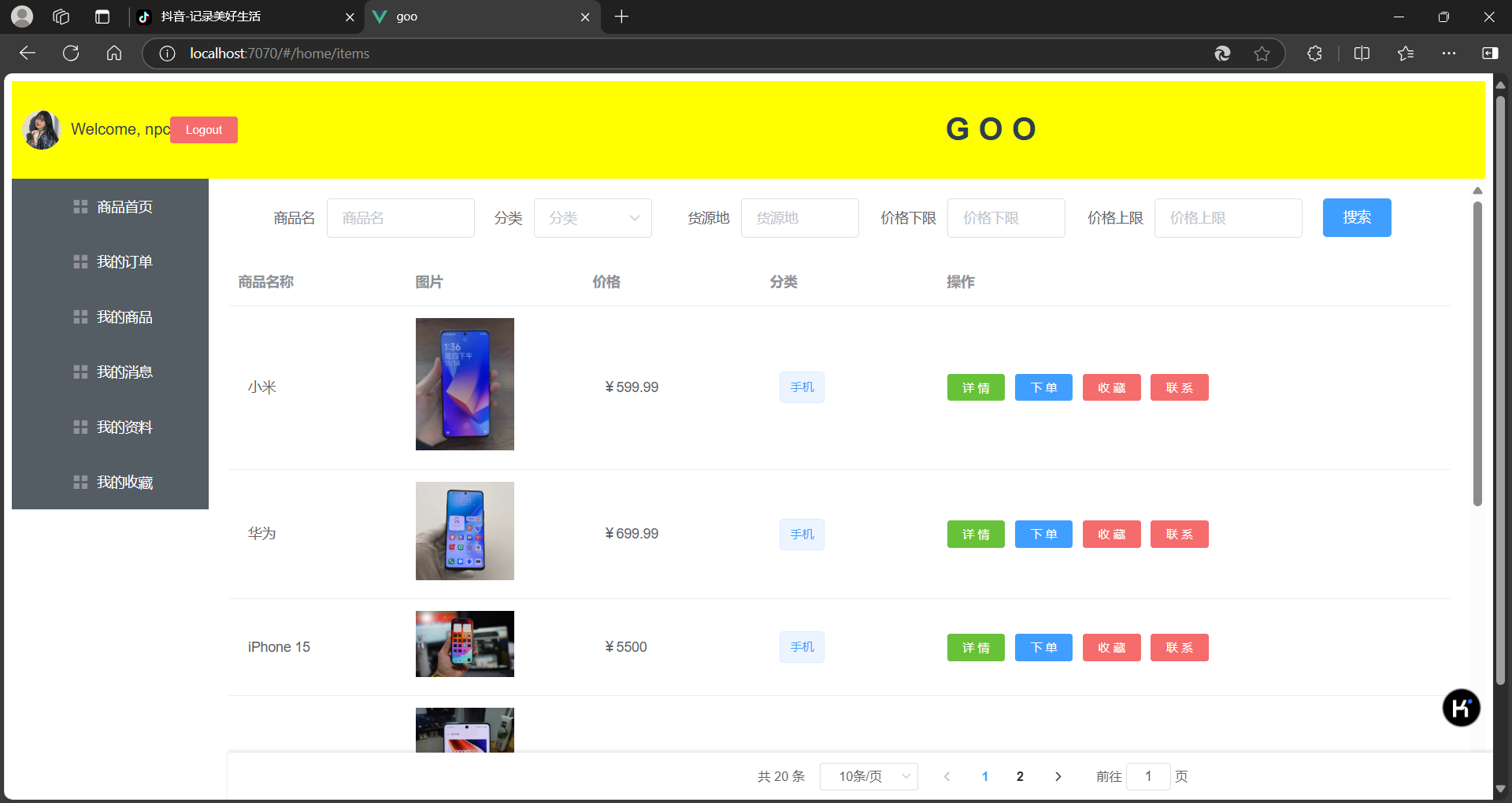Viewport: 1512px width, 803px height.
Task: Click 联系 for 华为
Action: 1180,535
